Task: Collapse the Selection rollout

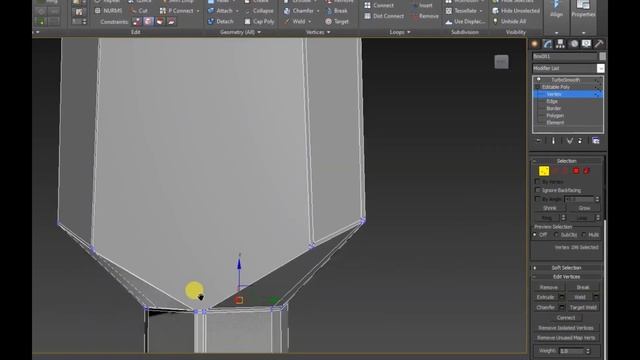Action: [x=567, y=161]
